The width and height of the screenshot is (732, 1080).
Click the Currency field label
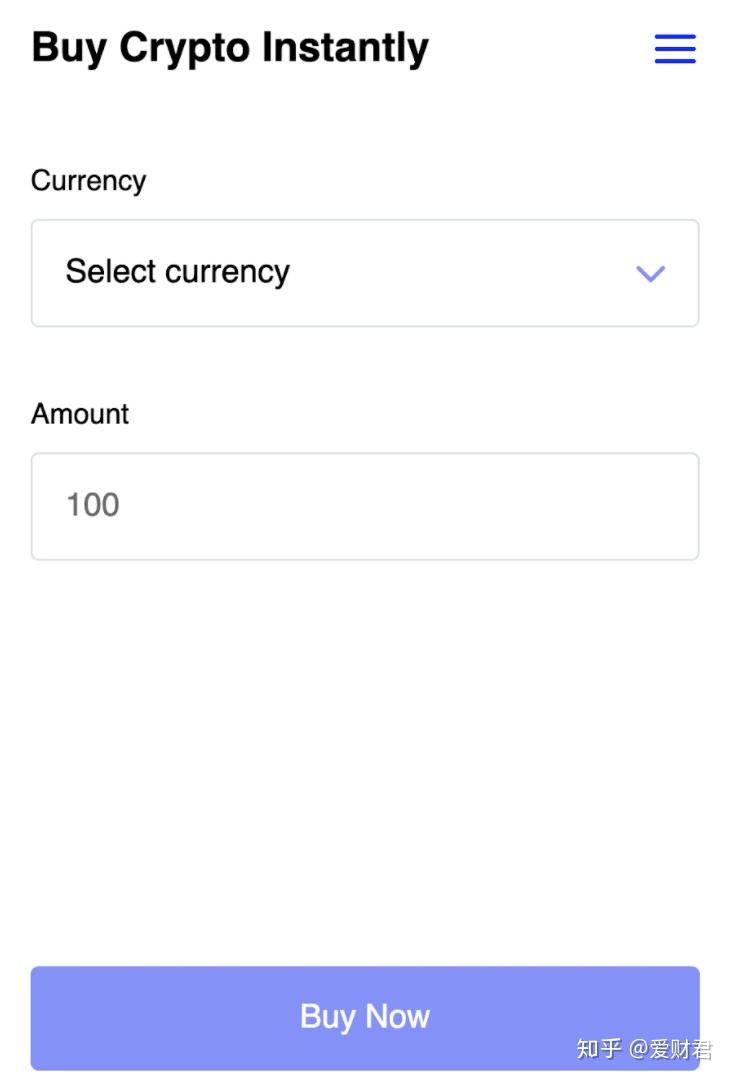tap(88, 181)
